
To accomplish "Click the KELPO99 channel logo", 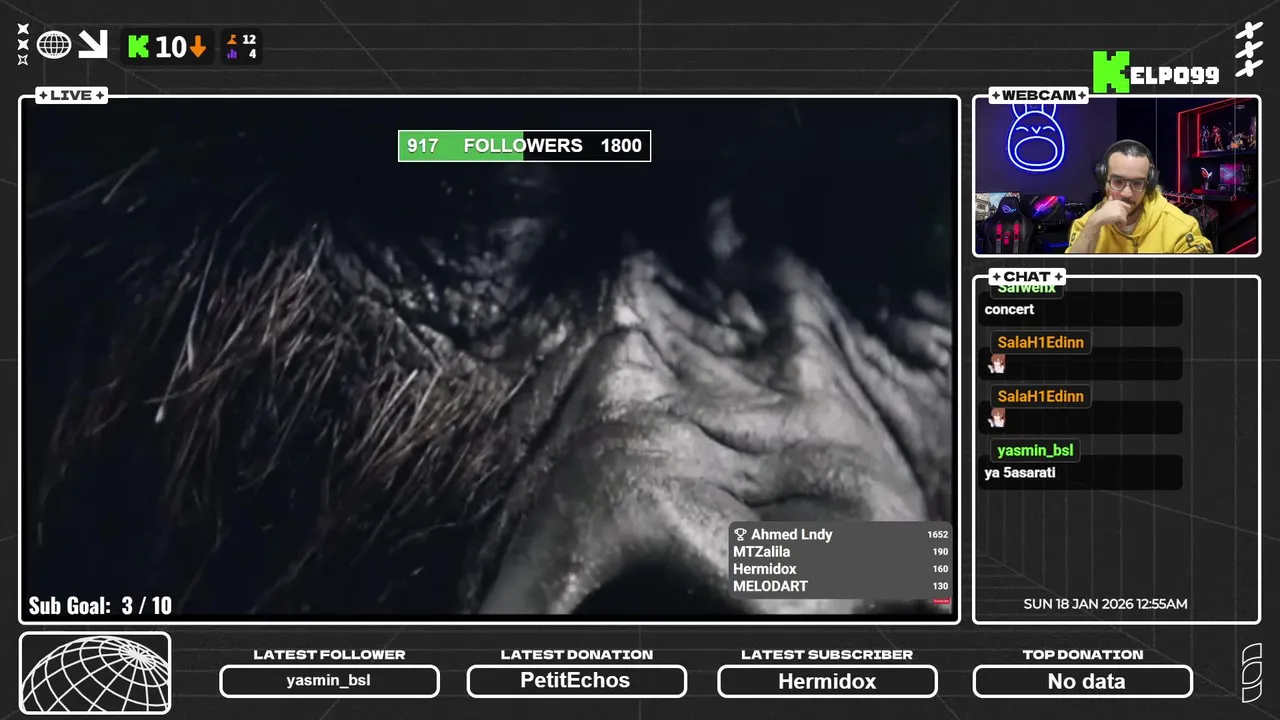I will coord(1155,73).
